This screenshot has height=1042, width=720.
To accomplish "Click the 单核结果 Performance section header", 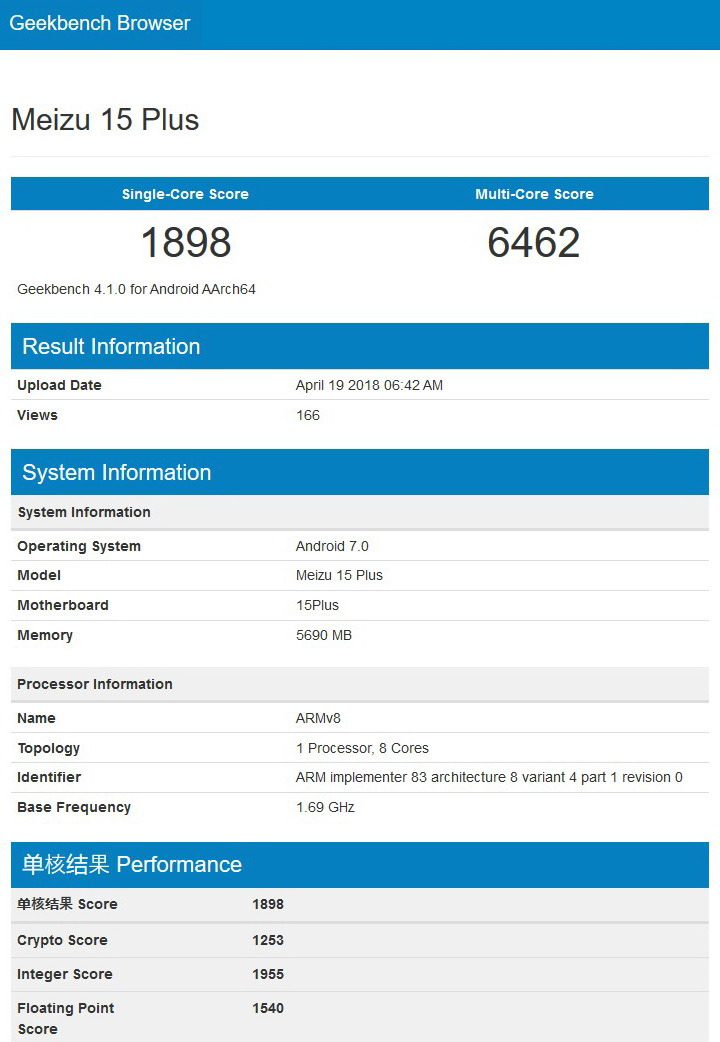I will [x=360, y=865].
